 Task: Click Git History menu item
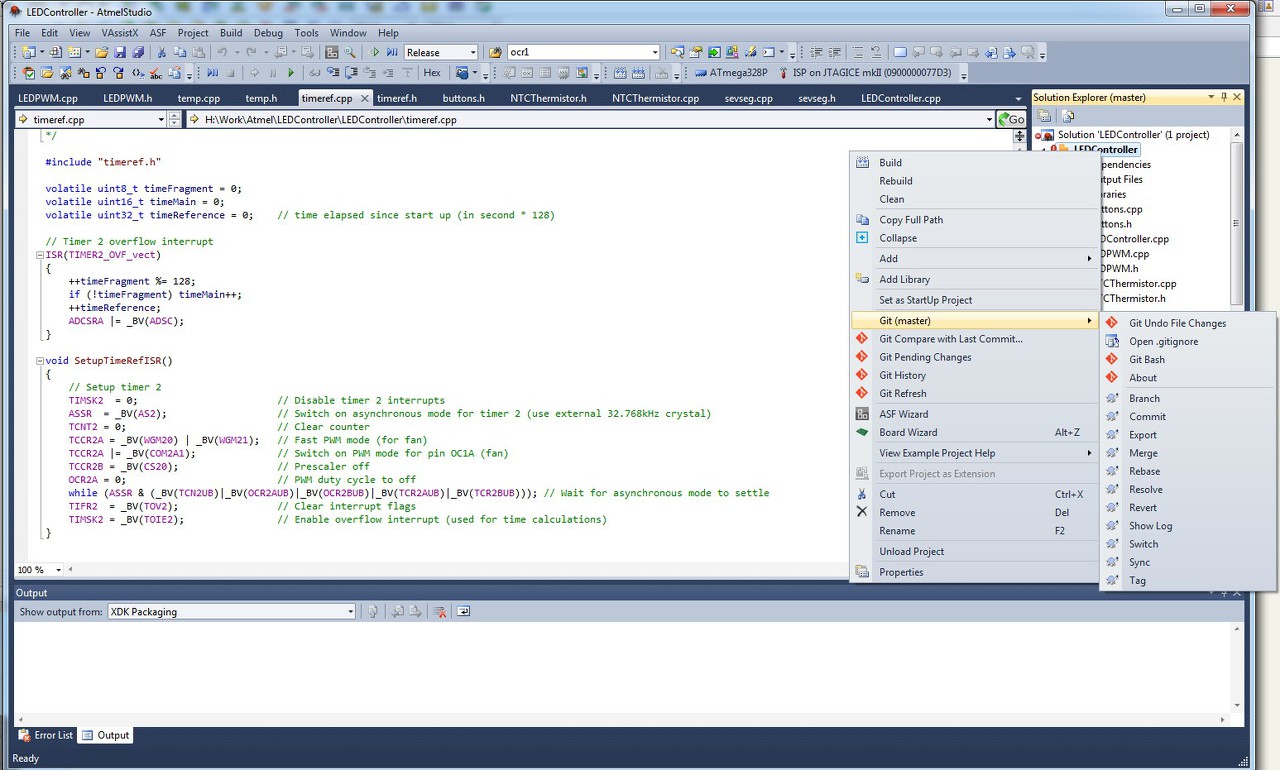902,375
